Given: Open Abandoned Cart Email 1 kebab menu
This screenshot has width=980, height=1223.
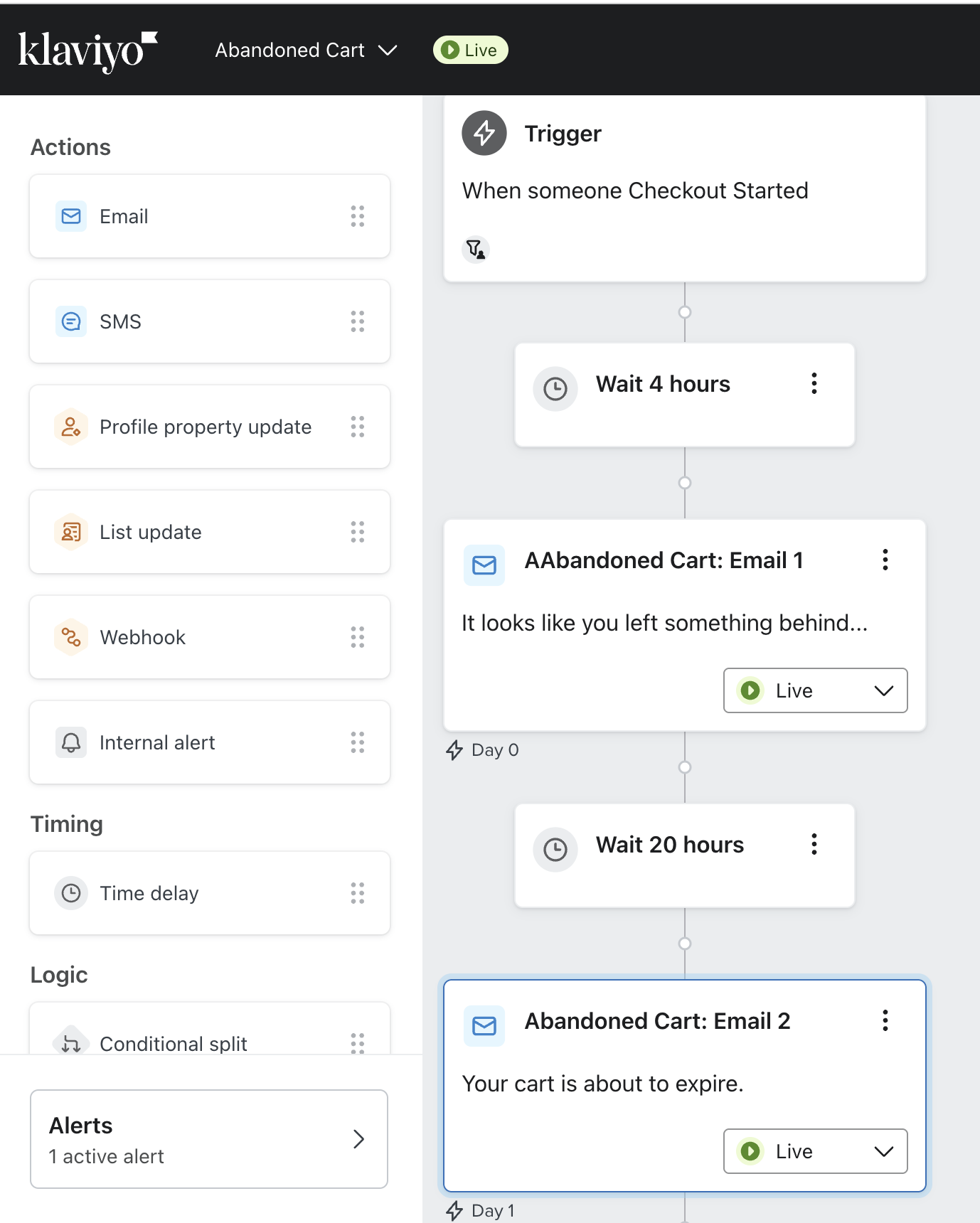Looking at the screenshot, I should tap(885, 560).
